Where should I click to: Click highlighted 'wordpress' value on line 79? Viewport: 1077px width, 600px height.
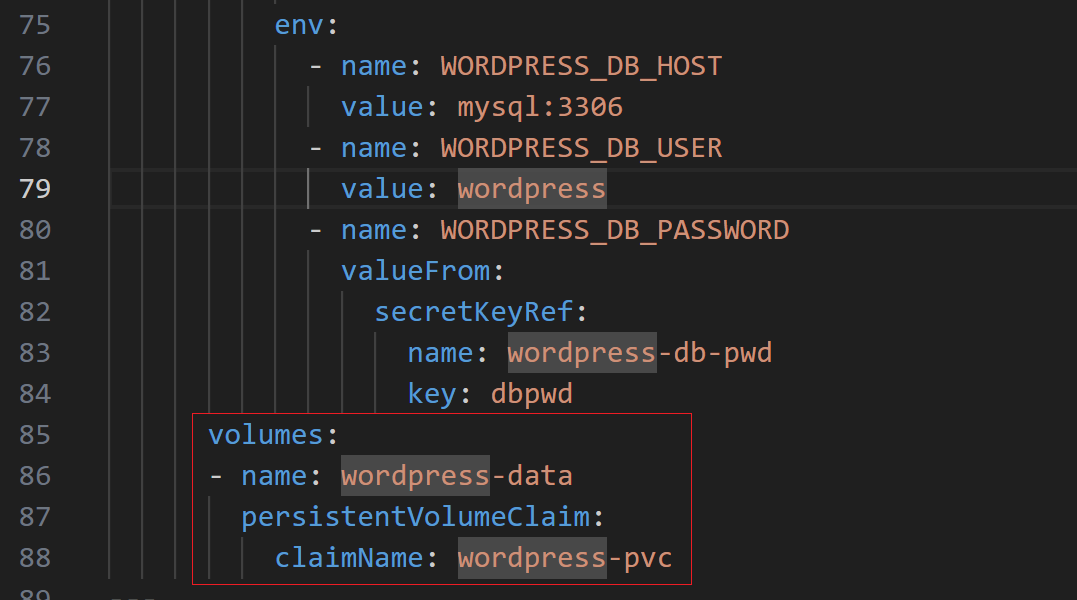pyautogui.click(x=532, y=189)
